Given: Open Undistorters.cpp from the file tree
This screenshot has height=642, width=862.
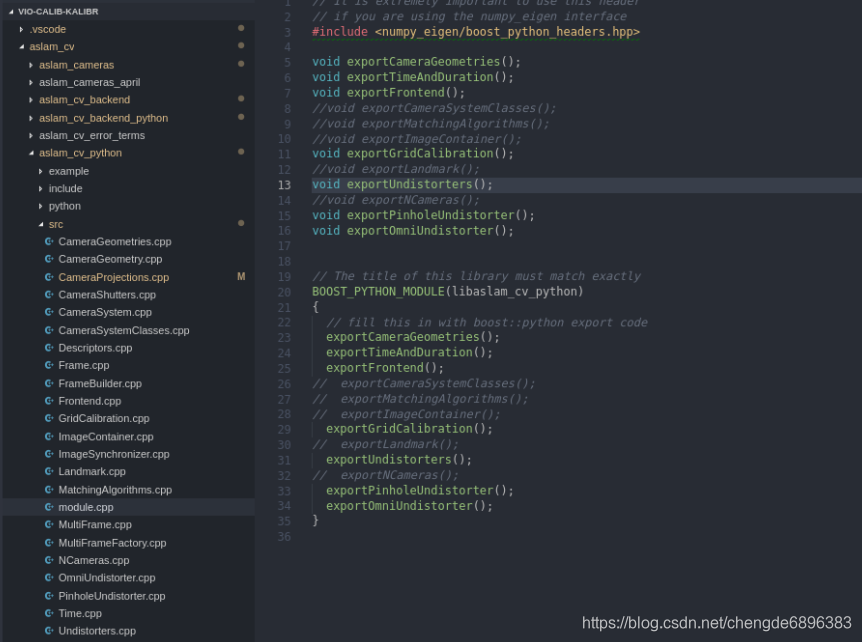Looking at the screenshot, I should 97,631.
